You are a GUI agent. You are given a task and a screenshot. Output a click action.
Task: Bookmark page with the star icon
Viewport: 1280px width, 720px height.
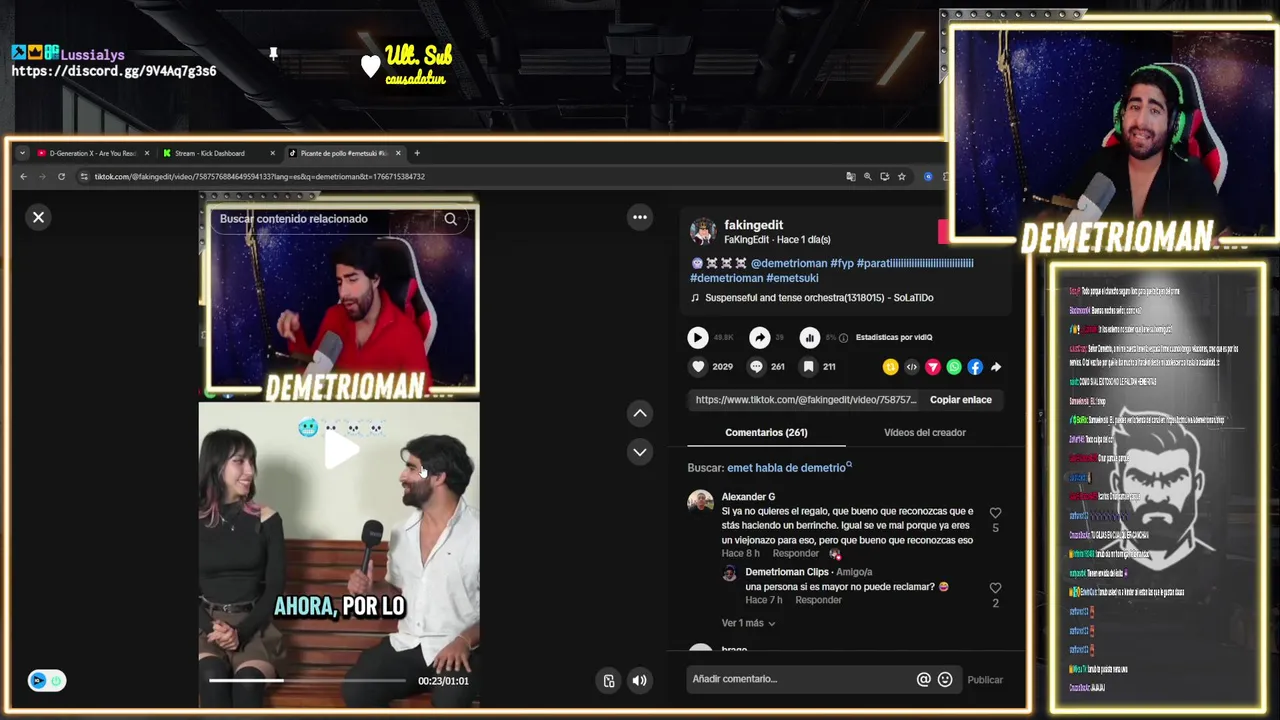pyautogui.click(x=901, y=177)
